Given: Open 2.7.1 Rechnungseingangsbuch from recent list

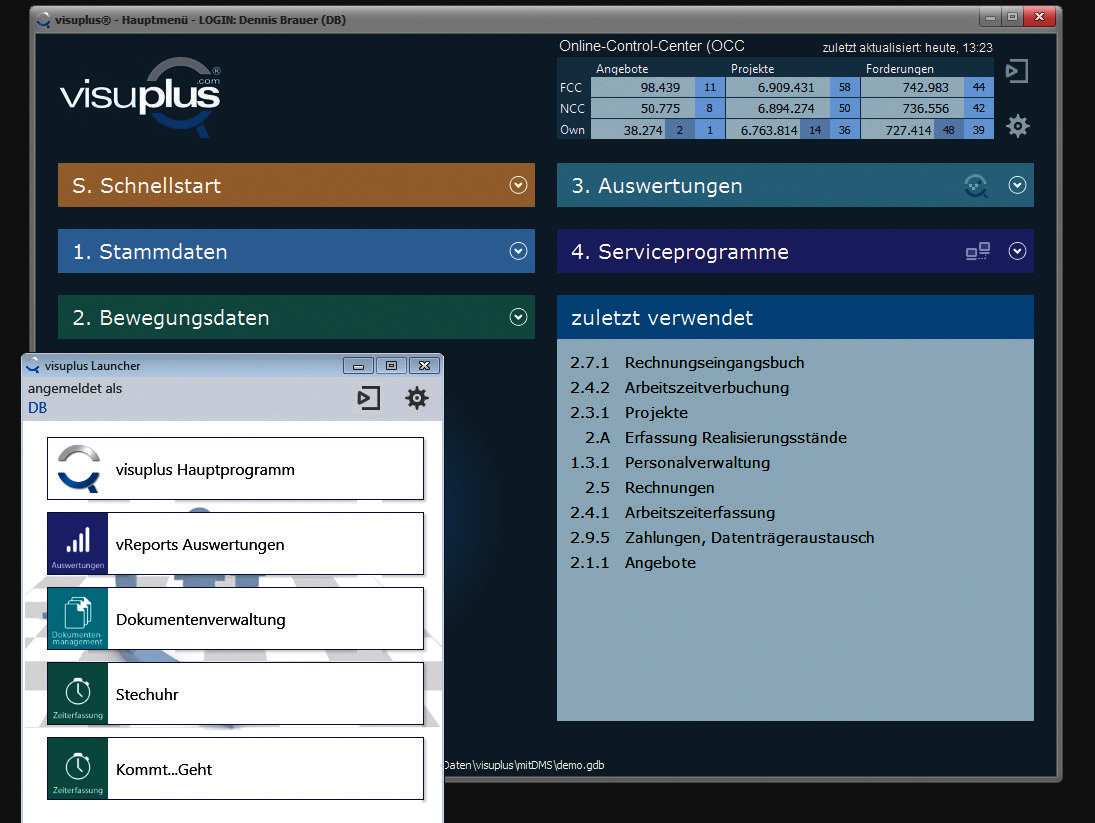Looking at the screenshot, I should coord(687,362).
